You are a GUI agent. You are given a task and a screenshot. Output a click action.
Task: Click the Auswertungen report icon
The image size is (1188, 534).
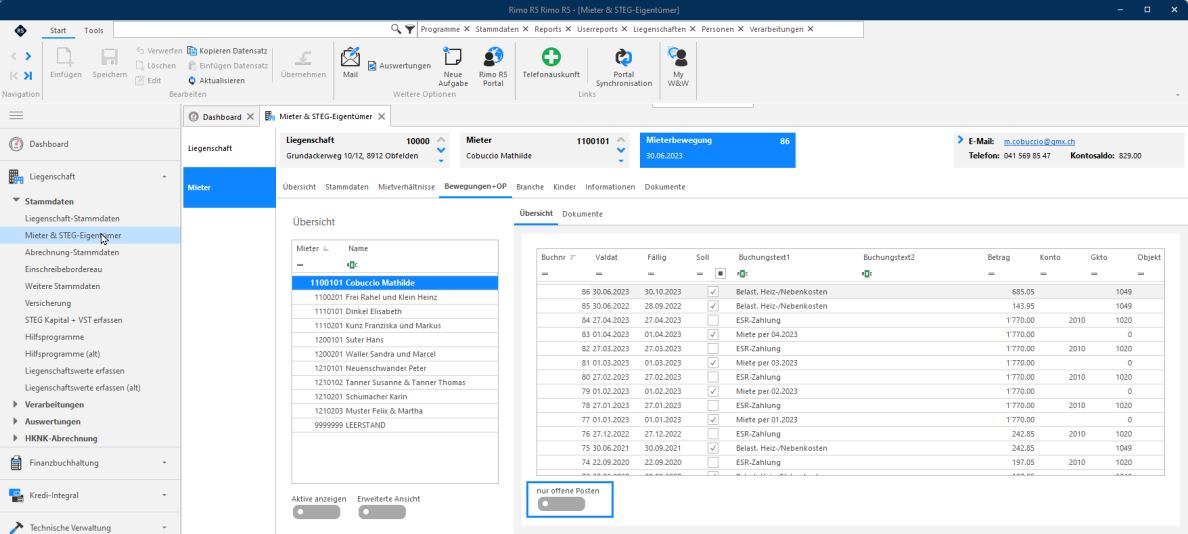pos(372,66)
